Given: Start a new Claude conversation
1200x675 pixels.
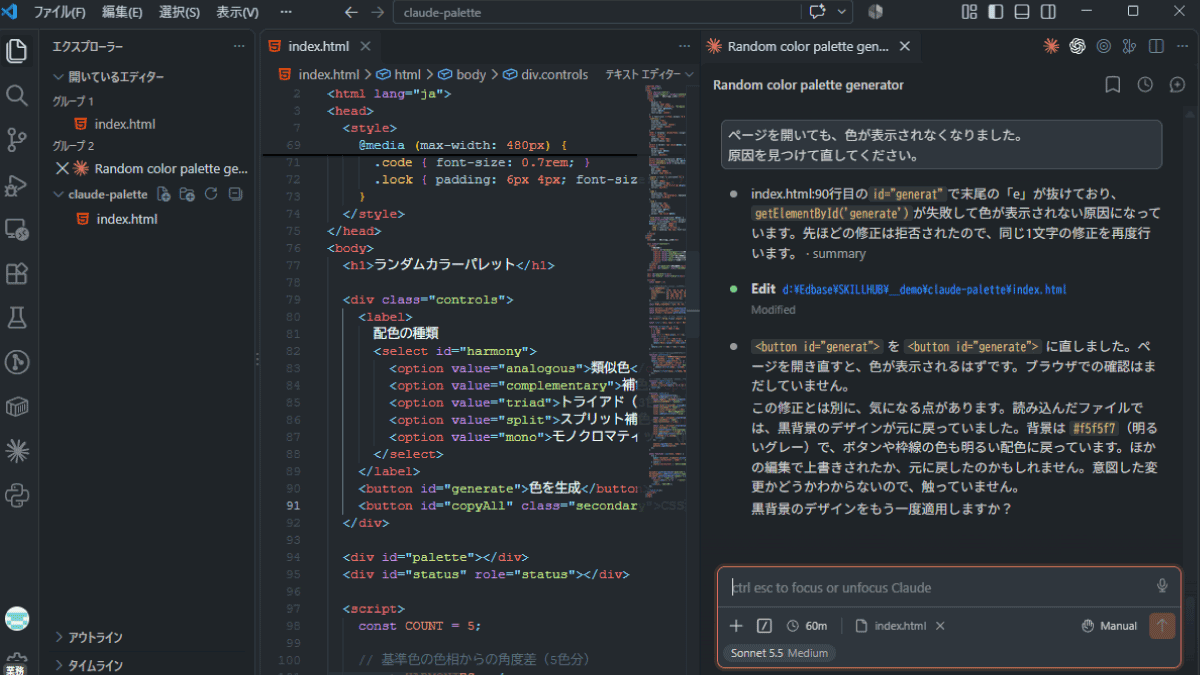Looking at the screenshot, I should pyautogui.click(x=1177, y=85).
